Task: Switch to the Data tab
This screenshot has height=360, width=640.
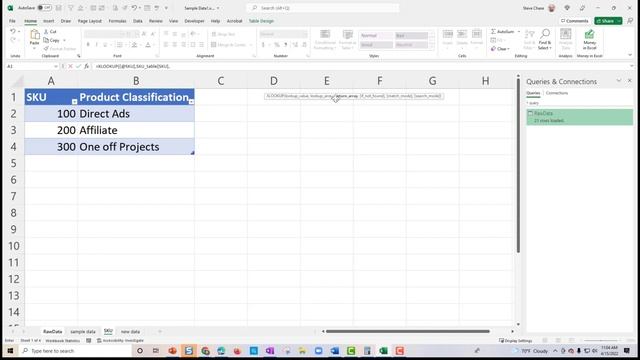Action: click(x=138, y=21)
